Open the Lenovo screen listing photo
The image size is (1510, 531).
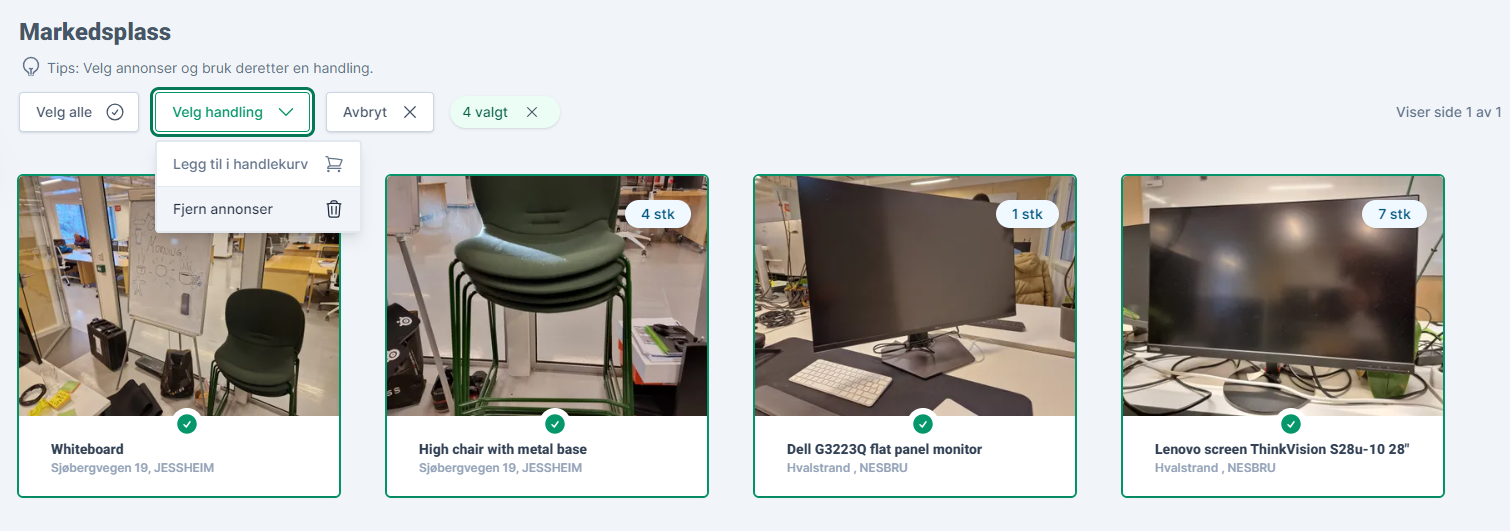click(1283, 295)
